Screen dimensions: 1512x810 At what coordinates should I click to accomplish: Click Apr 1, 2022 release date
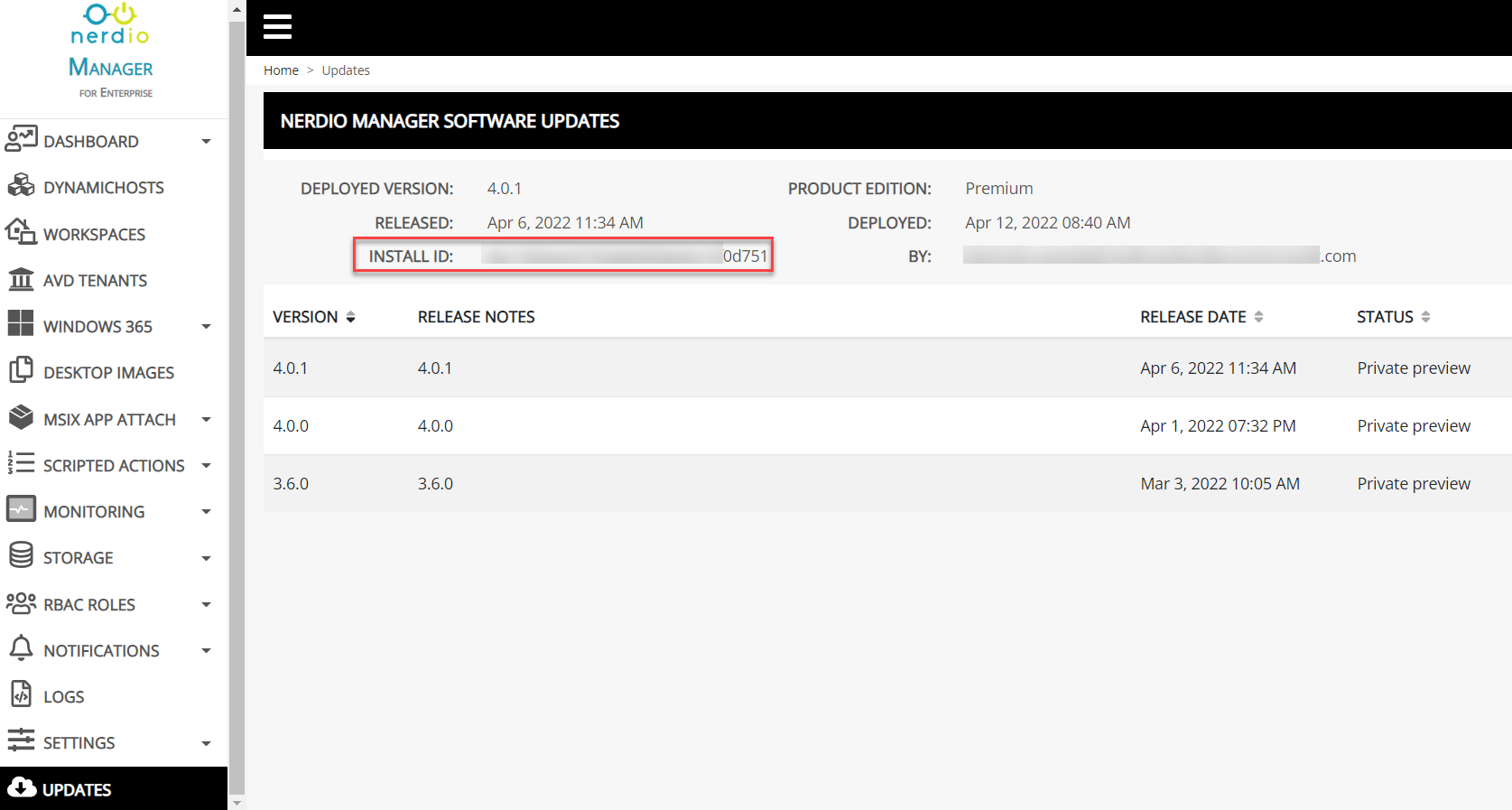1218,426
